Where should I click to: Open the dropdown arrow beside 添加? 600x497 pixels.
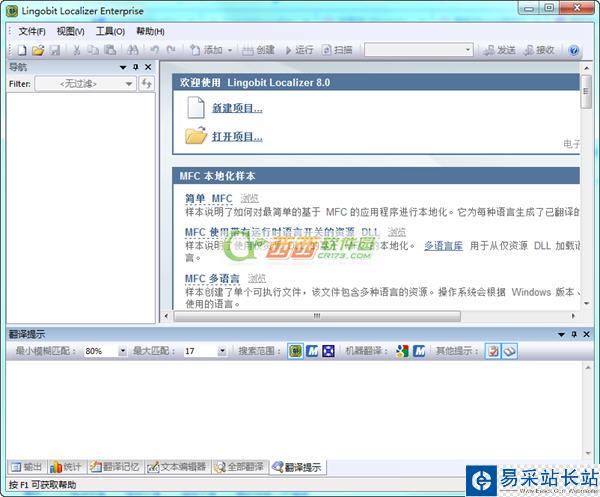[x=230, y=50]
